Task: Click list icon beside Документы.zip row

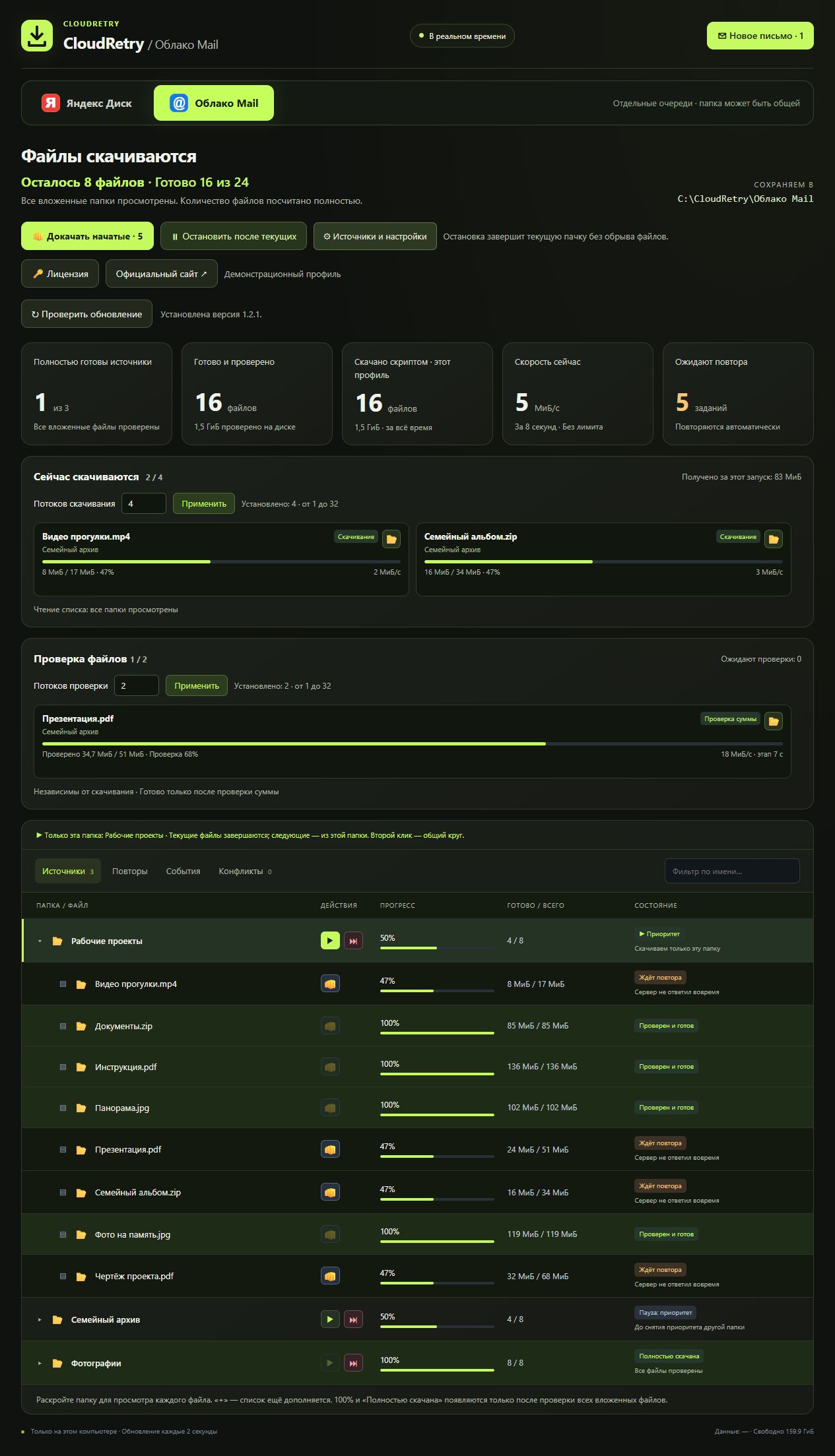Action: [63, 1026]
